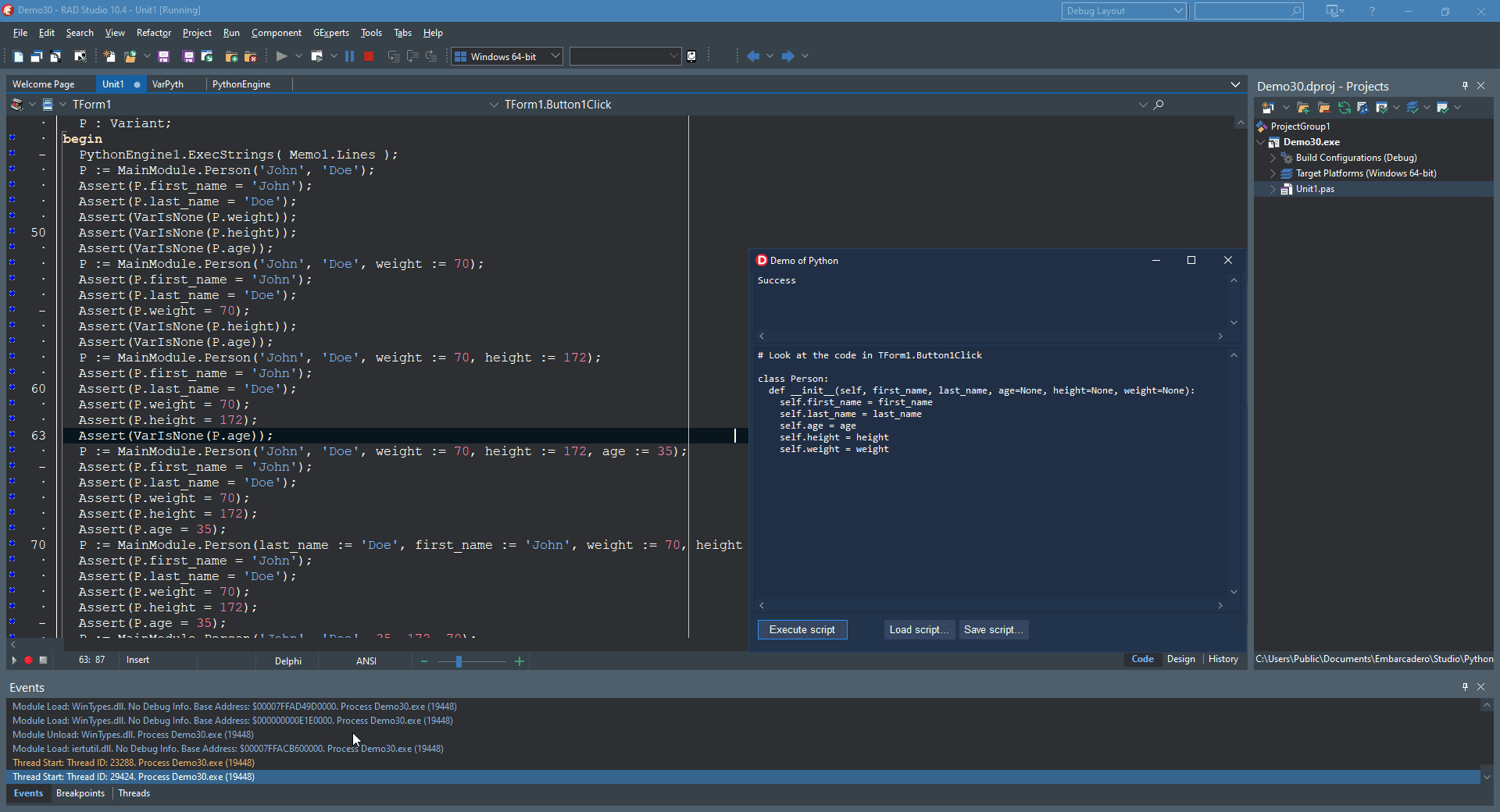The width and height of the screenshot is (1500, 812).
Task: Stop the program with red square
Action: pos(369,56)
